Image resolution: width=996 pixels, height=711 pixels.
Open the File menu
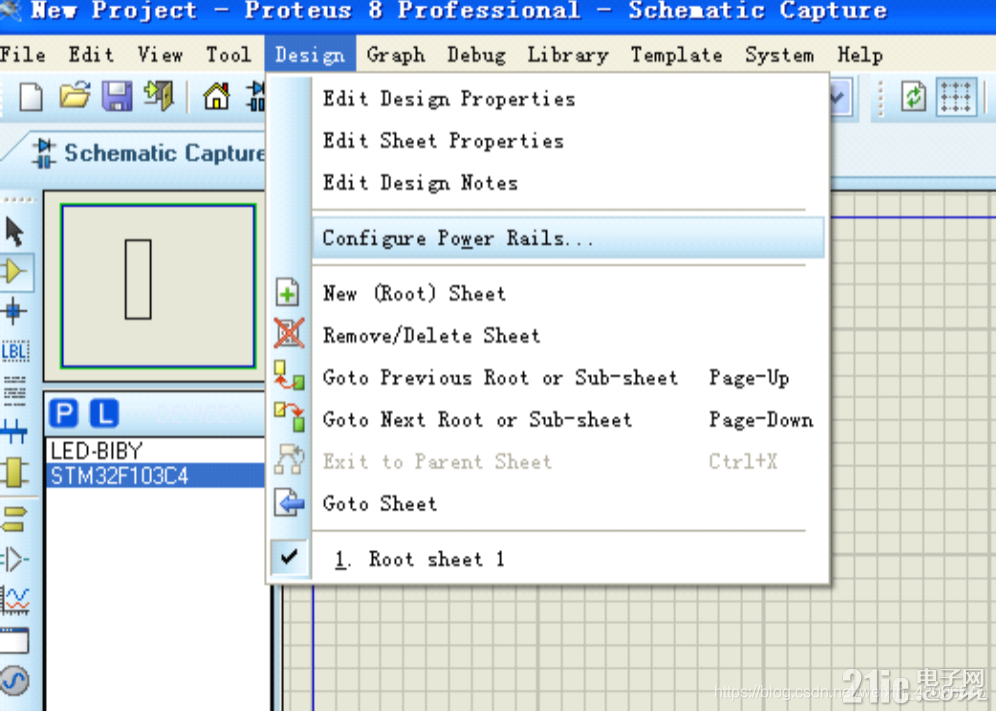(23, 55)
